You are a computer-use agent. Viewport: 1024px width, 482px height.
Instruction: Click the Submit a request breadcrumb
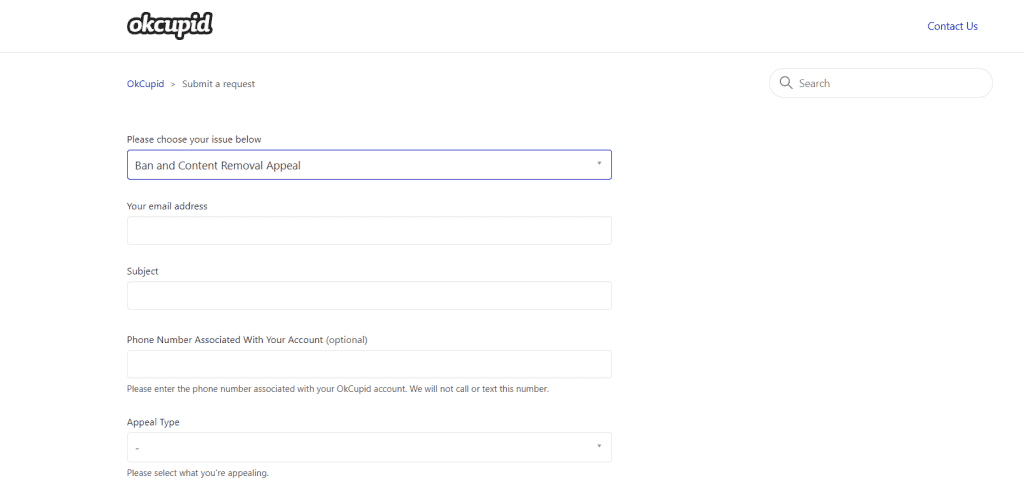pos(218,84)
